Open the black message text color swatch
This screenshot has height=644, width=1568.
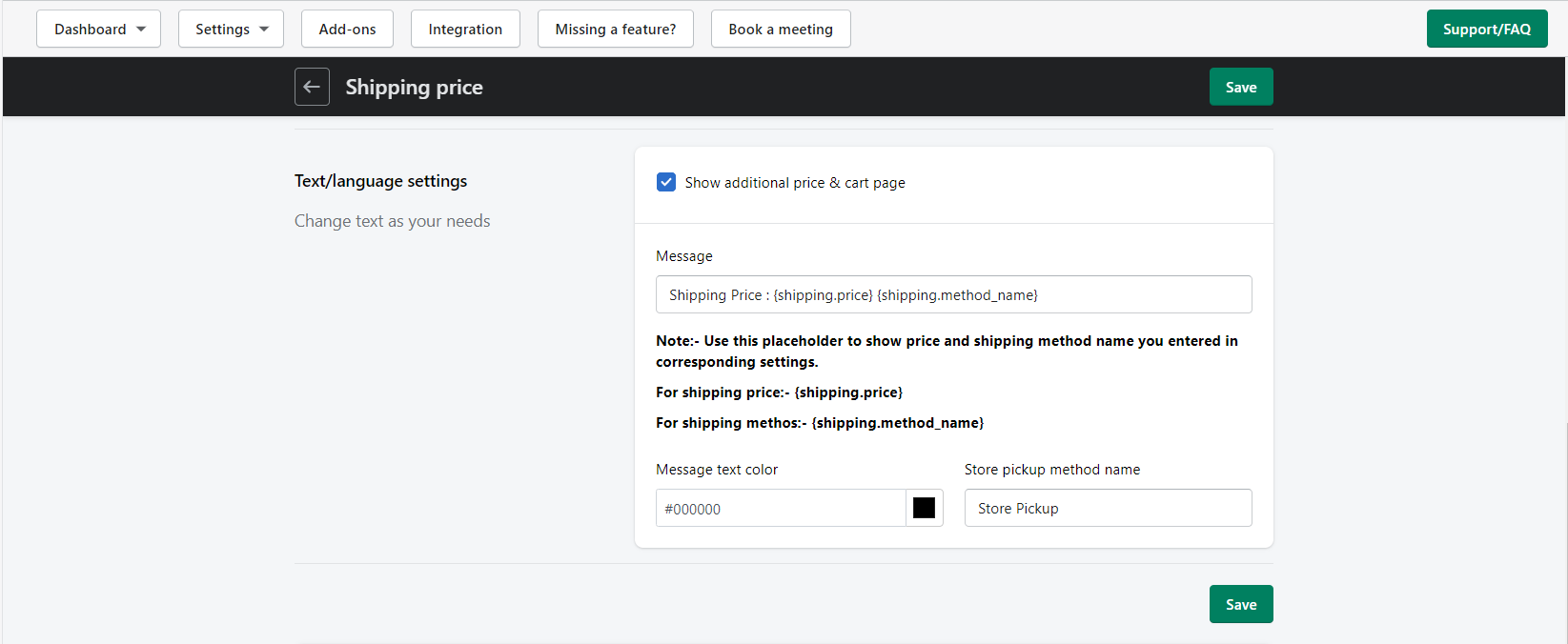pos(924,508)
